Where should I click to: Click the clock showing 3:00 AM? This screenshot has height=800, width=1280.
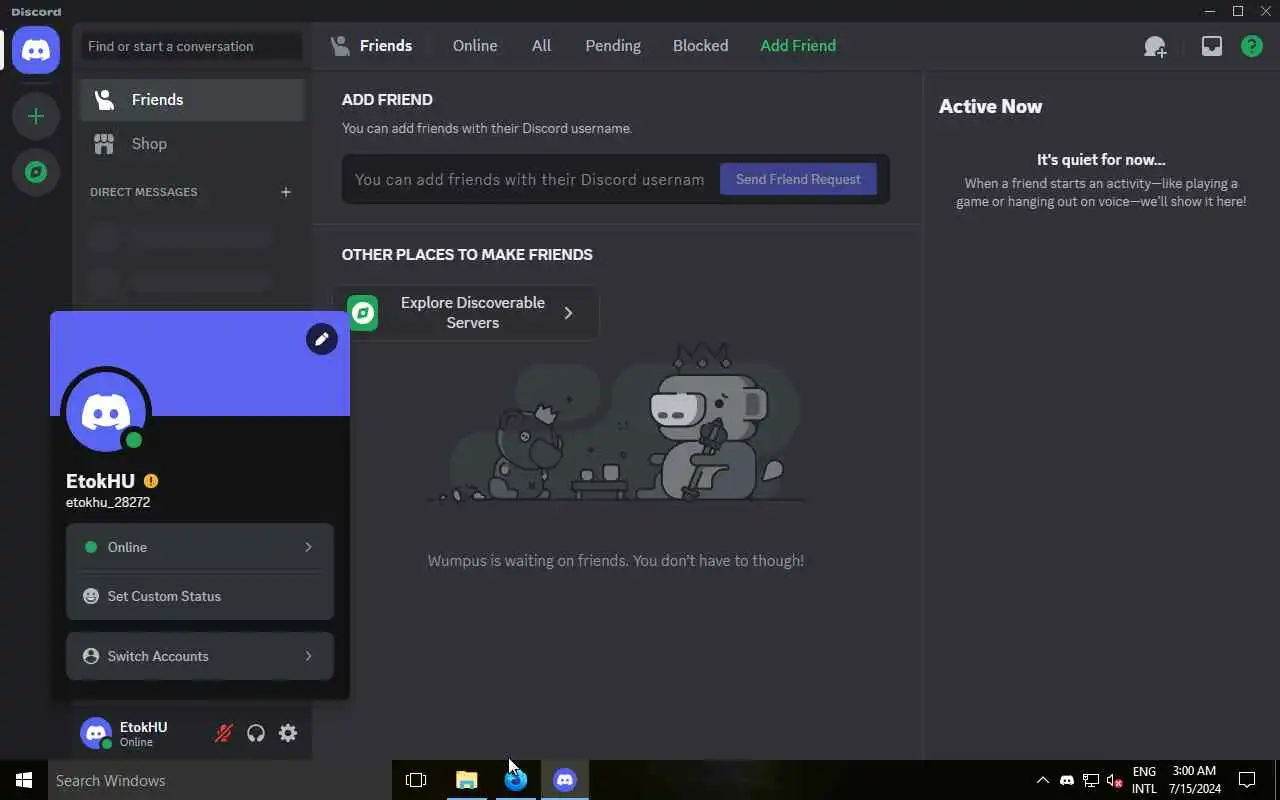(1195, 780)
